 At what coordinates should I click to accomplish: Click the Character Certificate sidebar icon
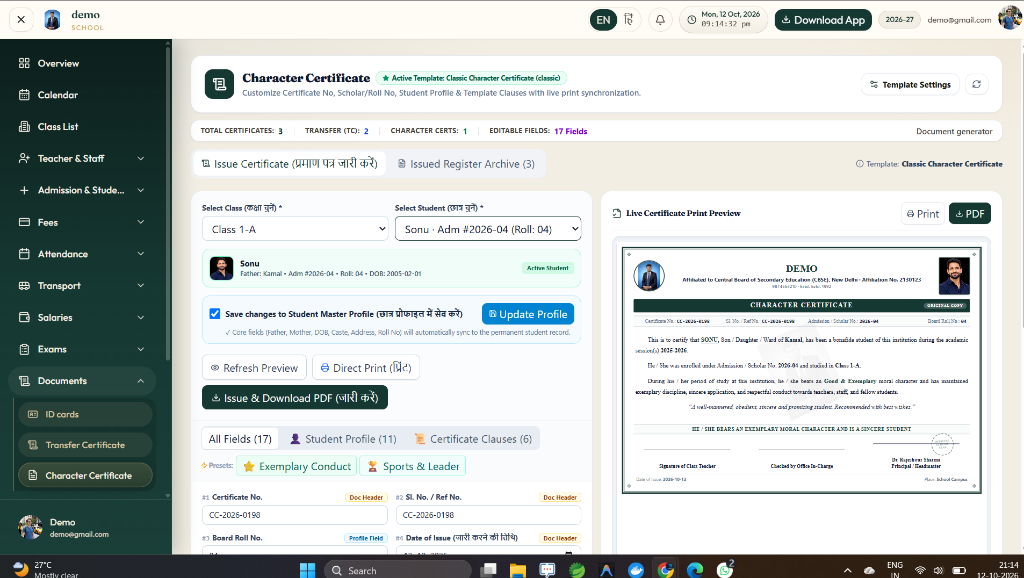tap(32, 475)
